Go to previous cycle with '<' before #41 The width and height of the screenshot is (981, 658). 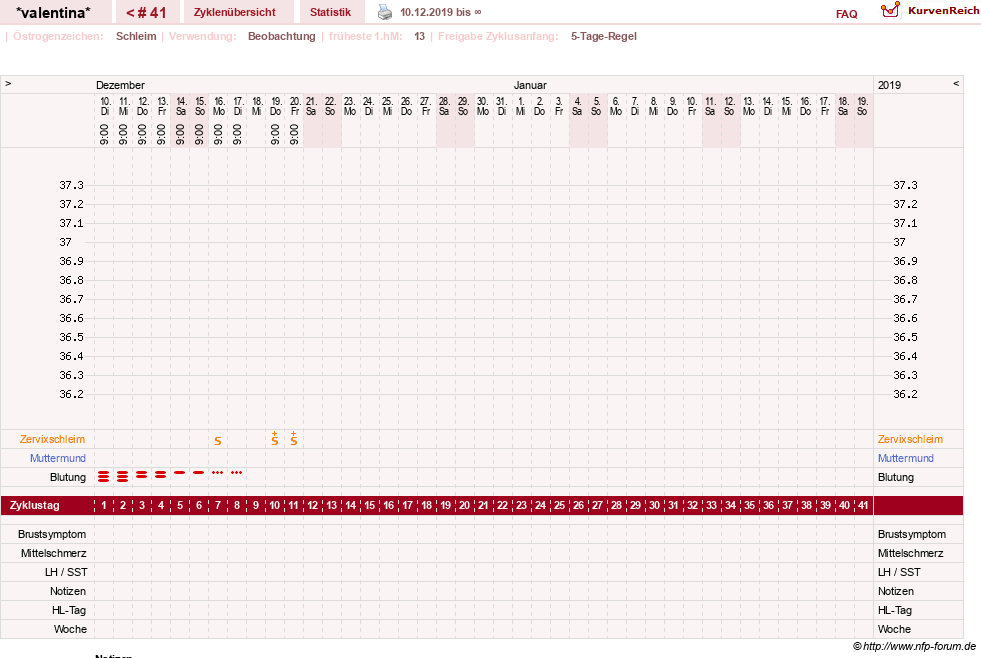(130, 13)
